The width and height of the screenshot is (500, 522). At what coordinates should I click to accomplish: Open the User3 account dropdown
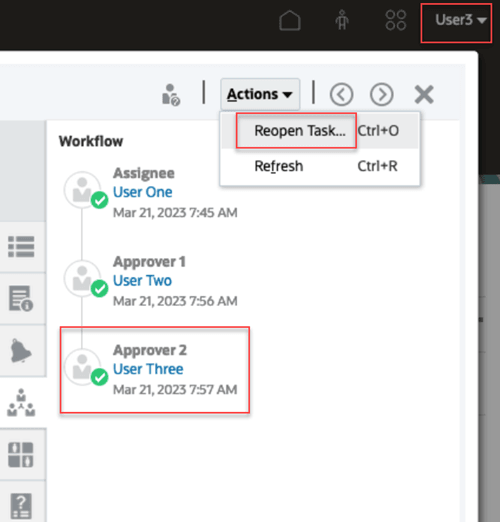[x=461, y=20]
